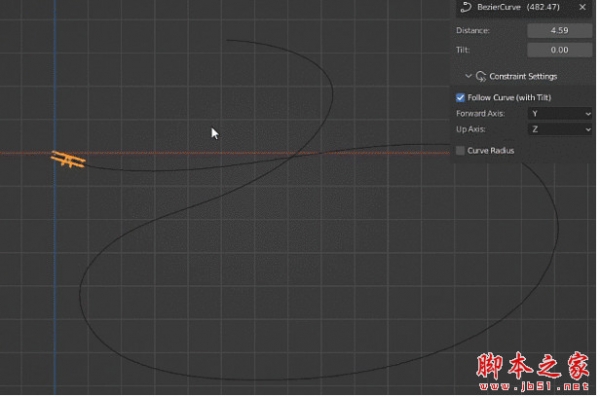Image resolution: width=600 pixels, height=397 pixels.
Task: Open the Forward Axis dropdown
Action: pyautogui.click(x=559, y=113)
